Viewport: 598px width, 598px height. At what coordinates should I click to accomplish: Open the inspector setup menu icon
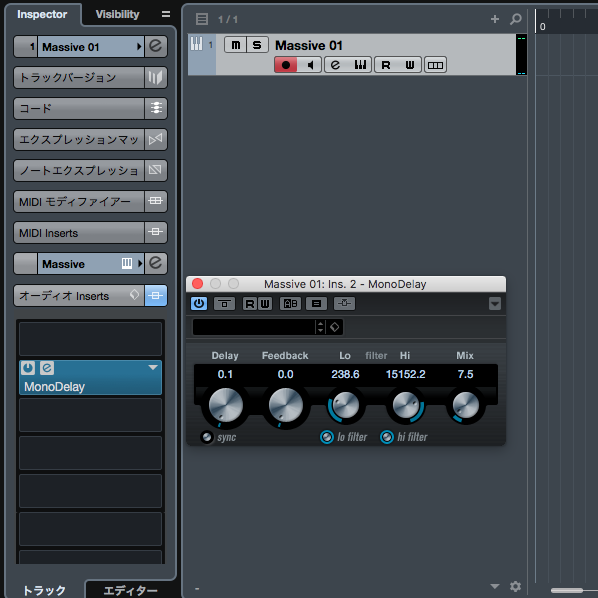click(x=166, y=14)
